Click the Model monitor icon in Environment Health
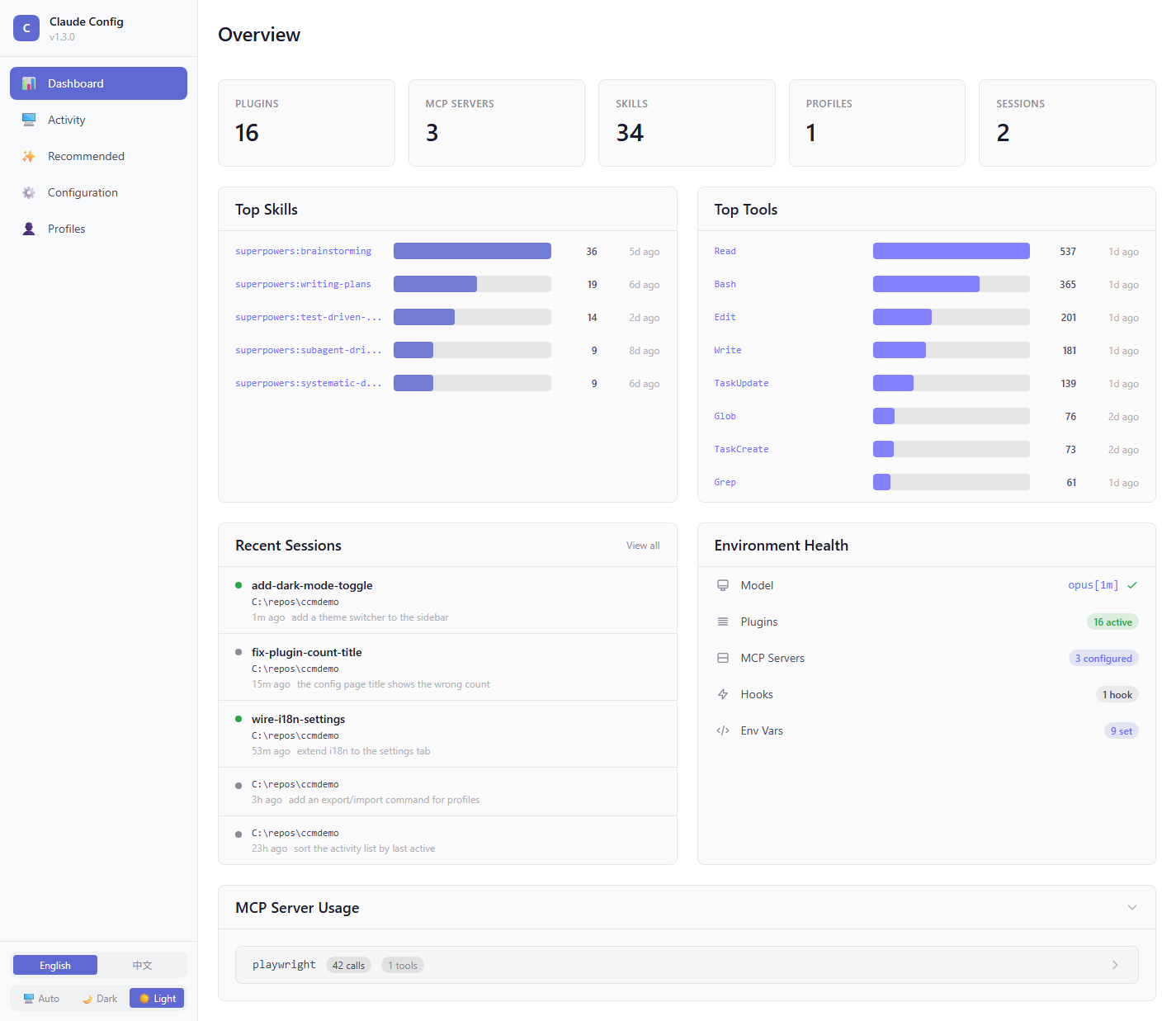The image size is (1176, 1021). tap(723, 585)
